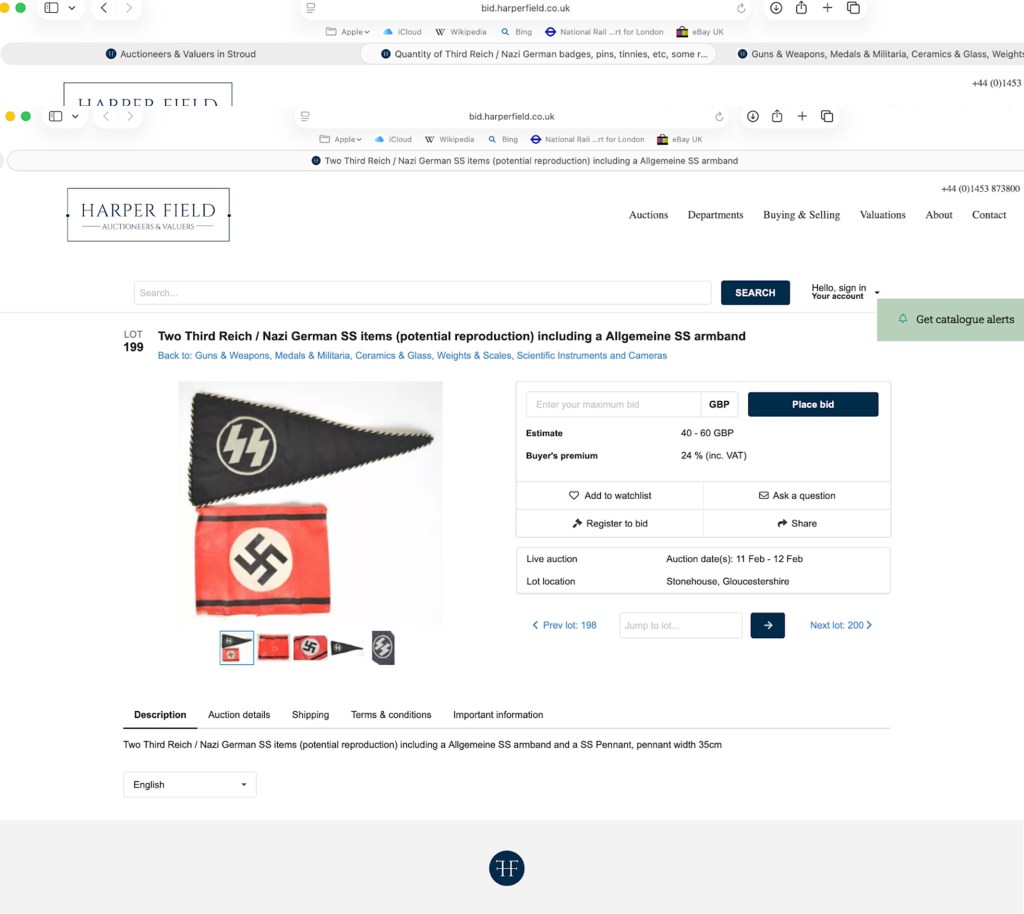
Task: Open the Shipping tab
Action: click(x=310, y=715)
